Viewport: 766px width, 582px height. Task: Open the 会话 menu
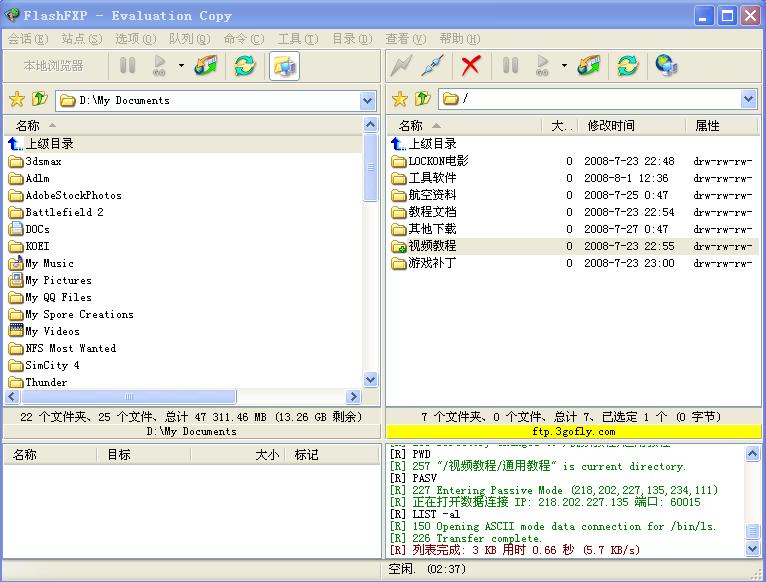click(x=28, y=39)
